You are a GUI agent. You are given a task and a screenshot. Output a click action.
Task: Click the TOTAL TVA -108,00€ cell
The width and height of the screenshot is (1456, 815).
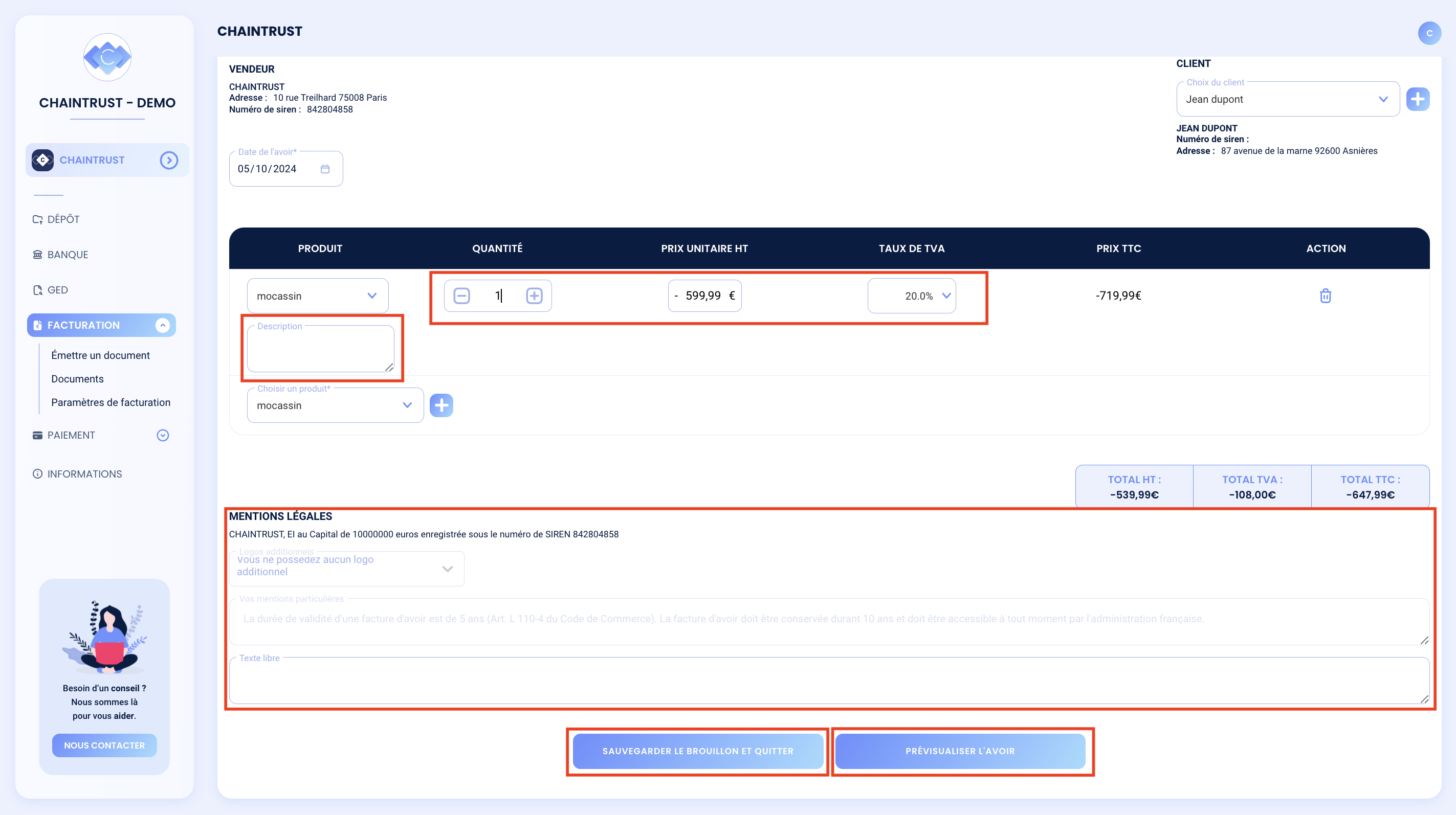1252,487
